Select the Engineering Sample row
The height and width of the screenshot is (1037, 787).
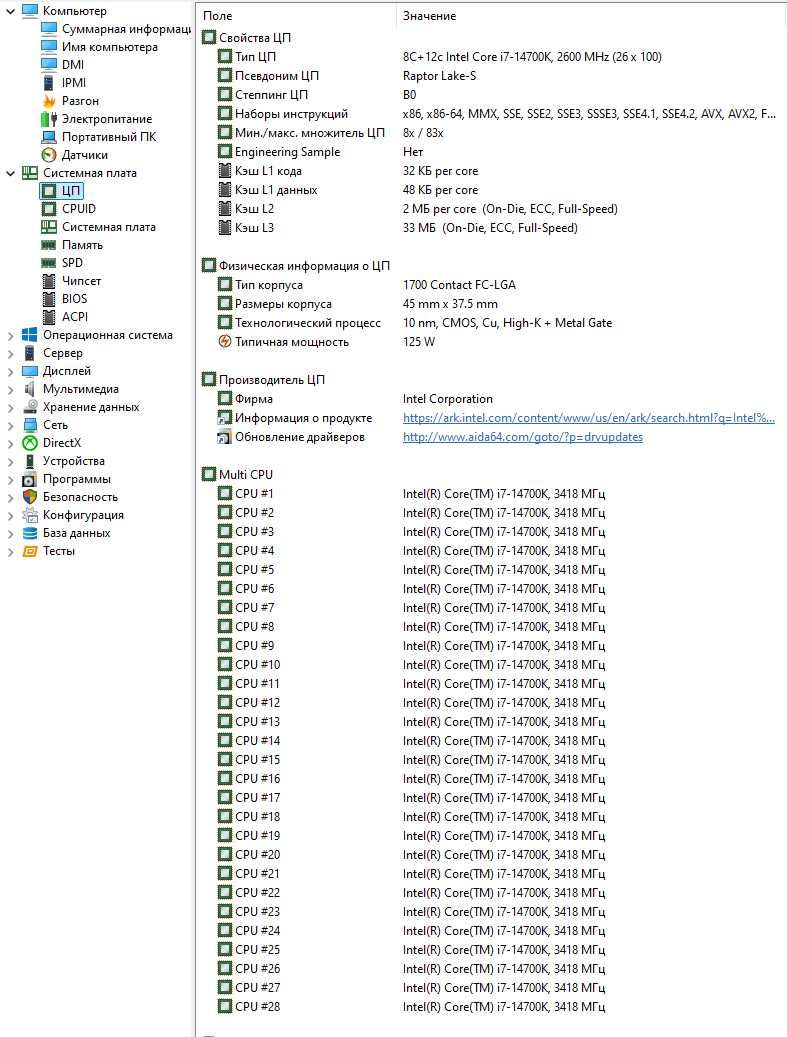(x=493, y=151)
